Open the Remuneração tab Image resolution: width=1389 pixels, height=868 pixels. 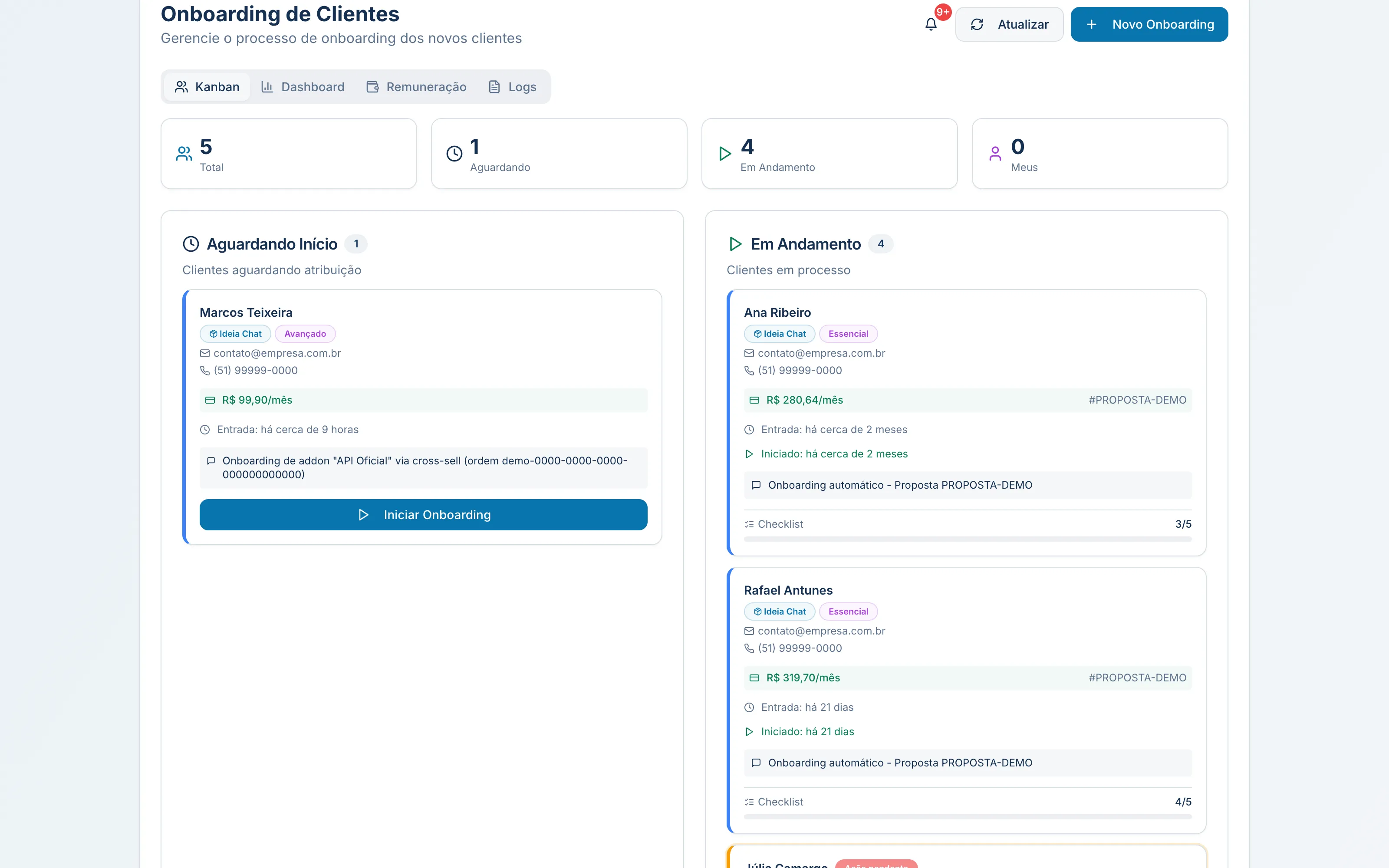tap(416, 87)
